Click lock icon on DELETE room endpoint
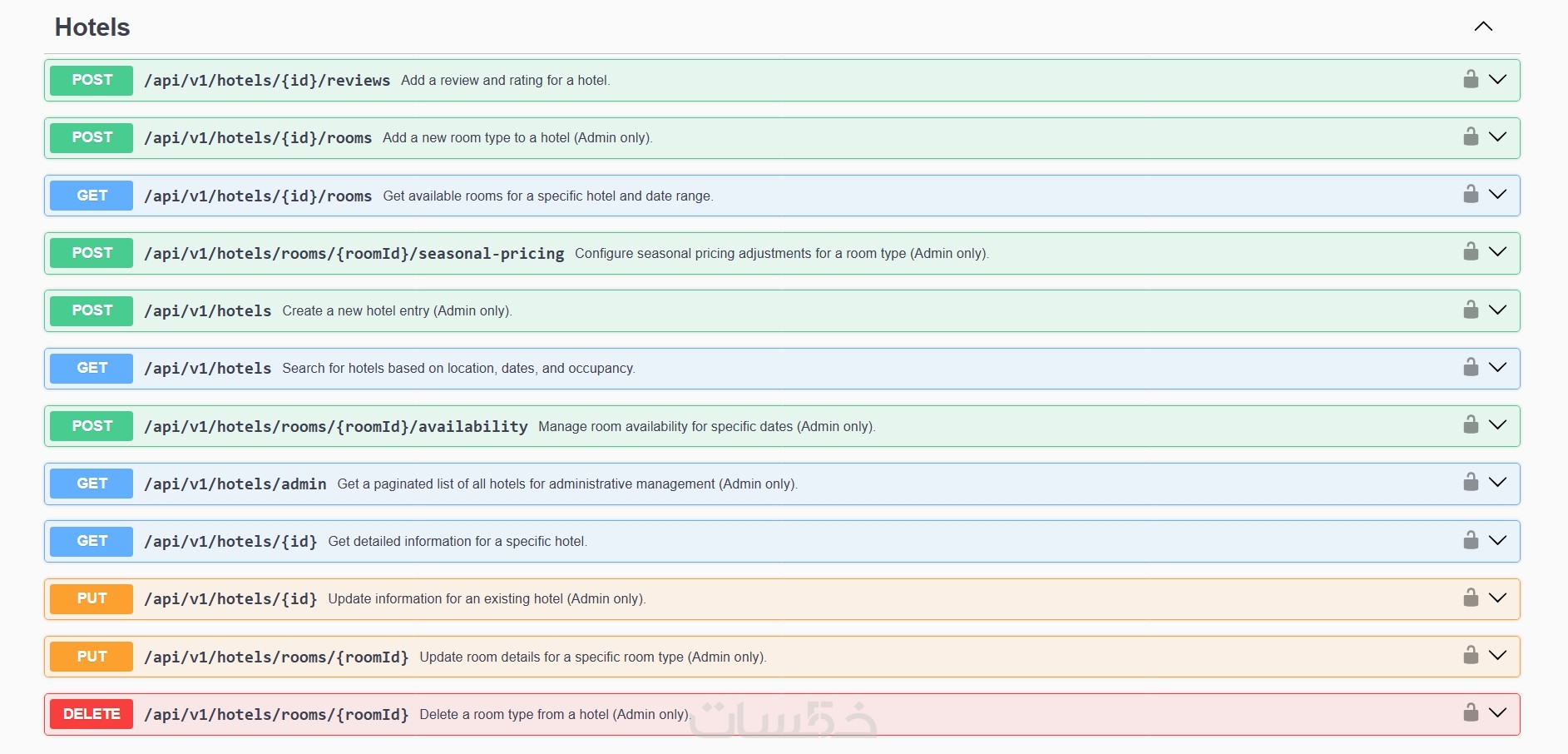The width and height of the screenshot is (1568, 754). pos(1471,712)
